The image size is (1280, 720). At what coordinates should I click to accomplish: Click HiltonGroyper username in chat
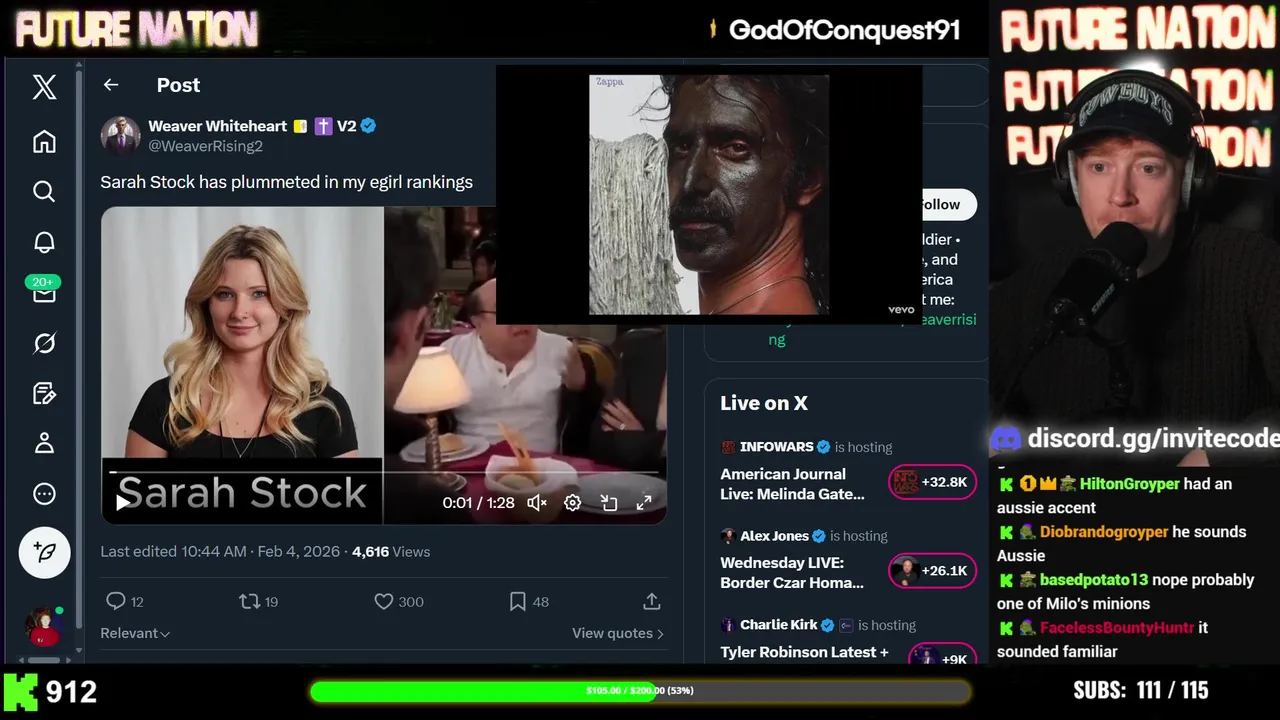tap(1130, 484)
